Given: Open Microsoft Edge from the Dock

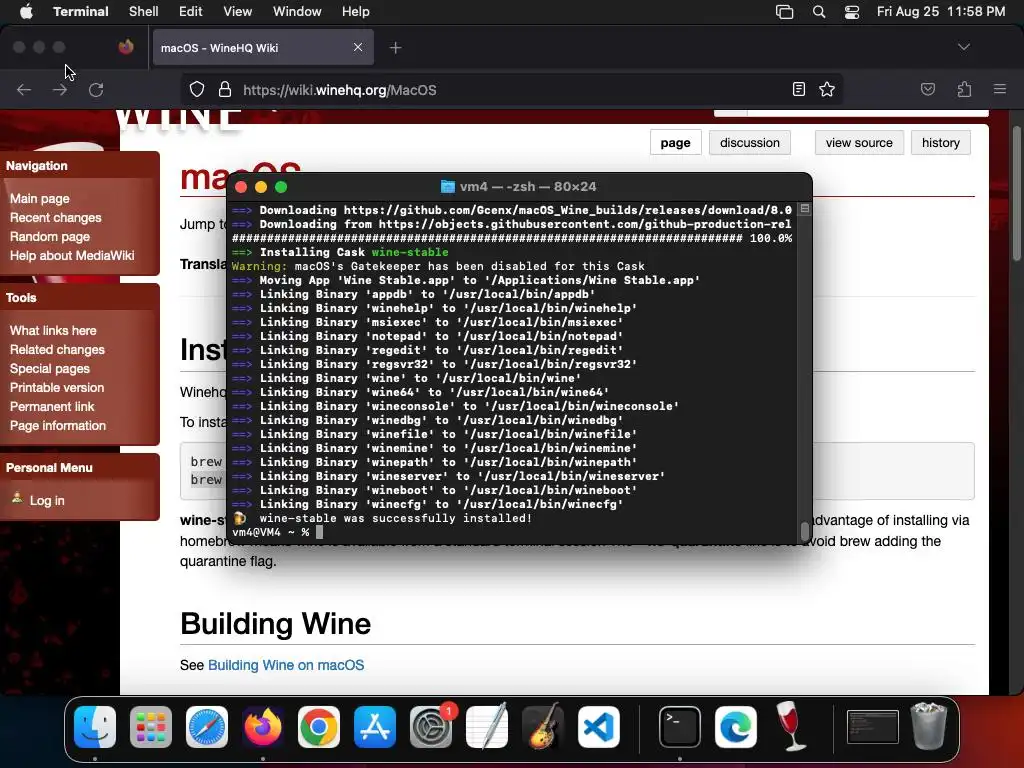Looking at the screenshot, I should 736,727.
